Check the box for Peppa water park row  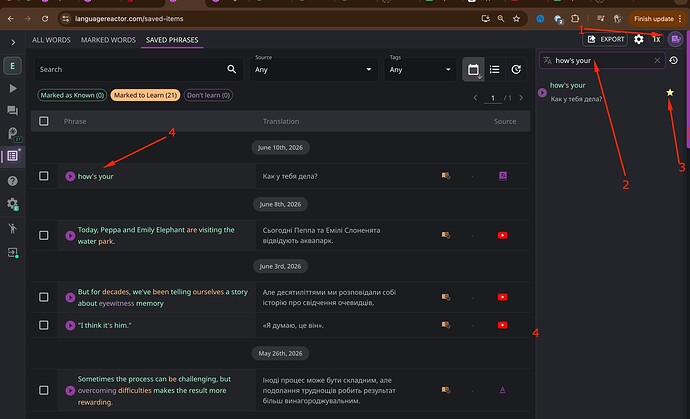44,235
